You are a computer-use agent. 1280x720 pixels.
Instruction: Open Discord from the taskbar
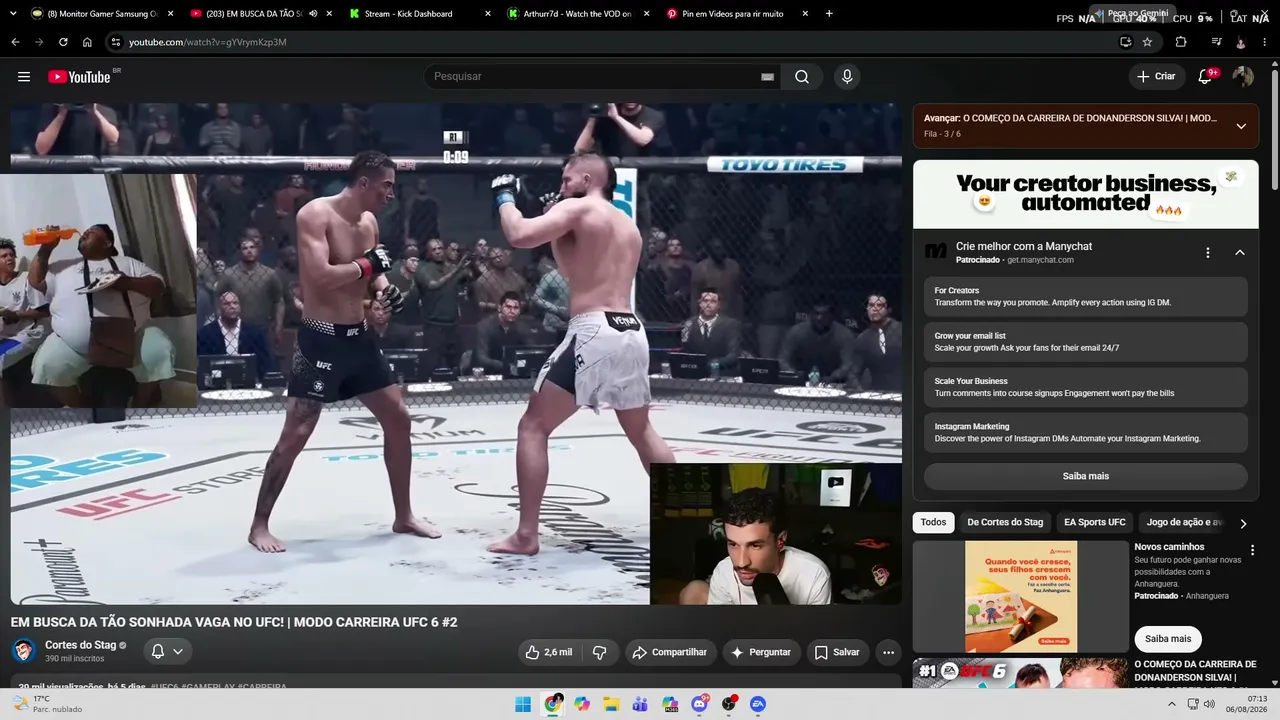pos(699,704)
